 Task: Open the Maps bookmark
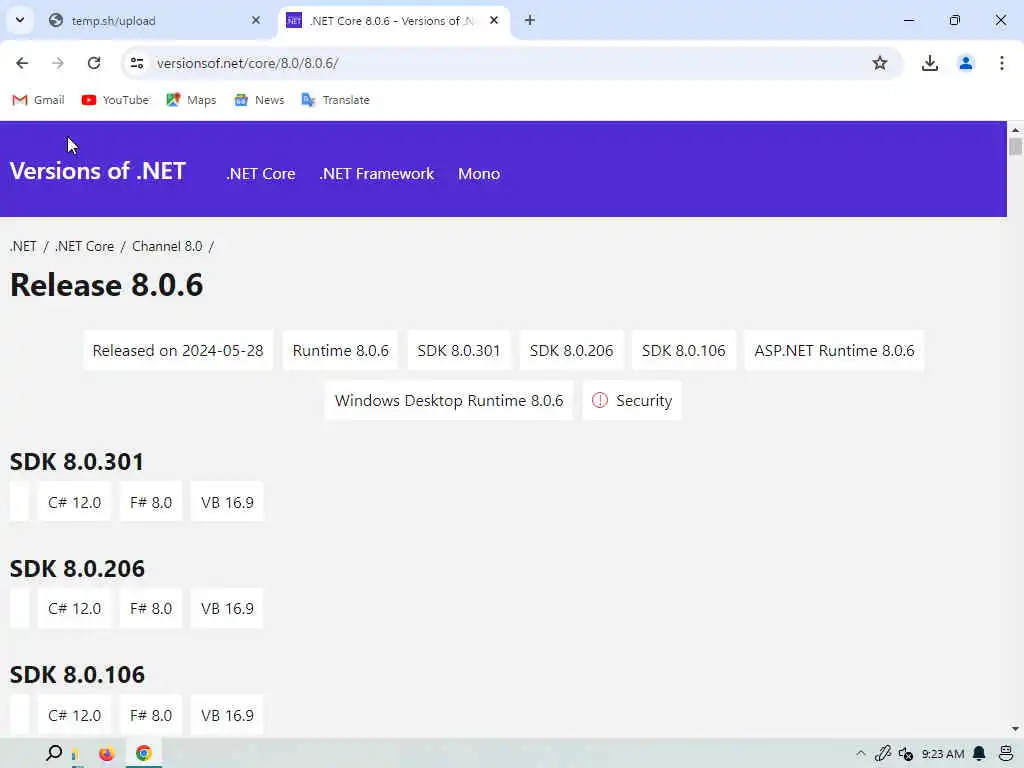[191, 100]
